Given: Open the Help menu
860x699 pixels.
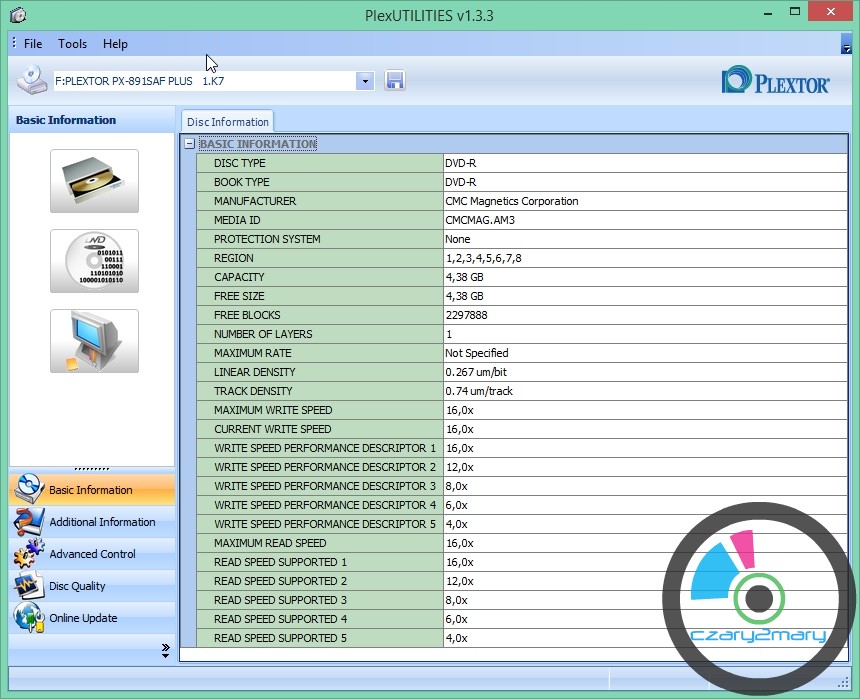Looking at the screenshot, I should (115, 44).
